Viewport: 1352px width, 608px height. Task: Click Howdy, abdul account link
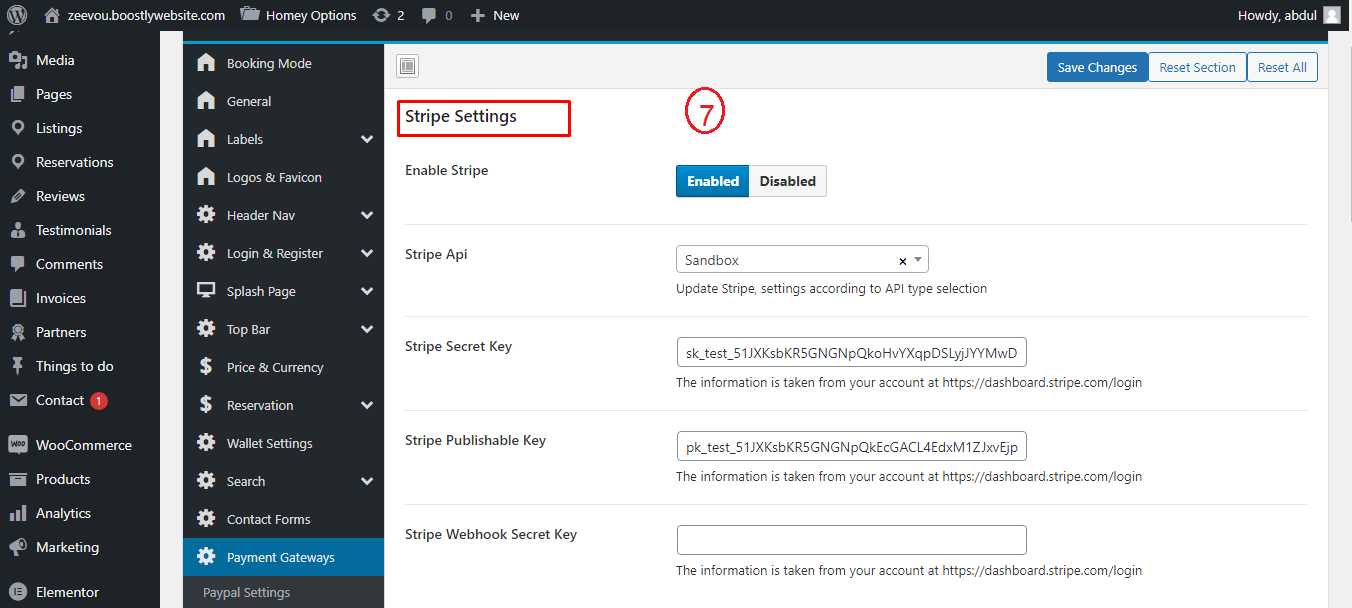pos(1289,15)
